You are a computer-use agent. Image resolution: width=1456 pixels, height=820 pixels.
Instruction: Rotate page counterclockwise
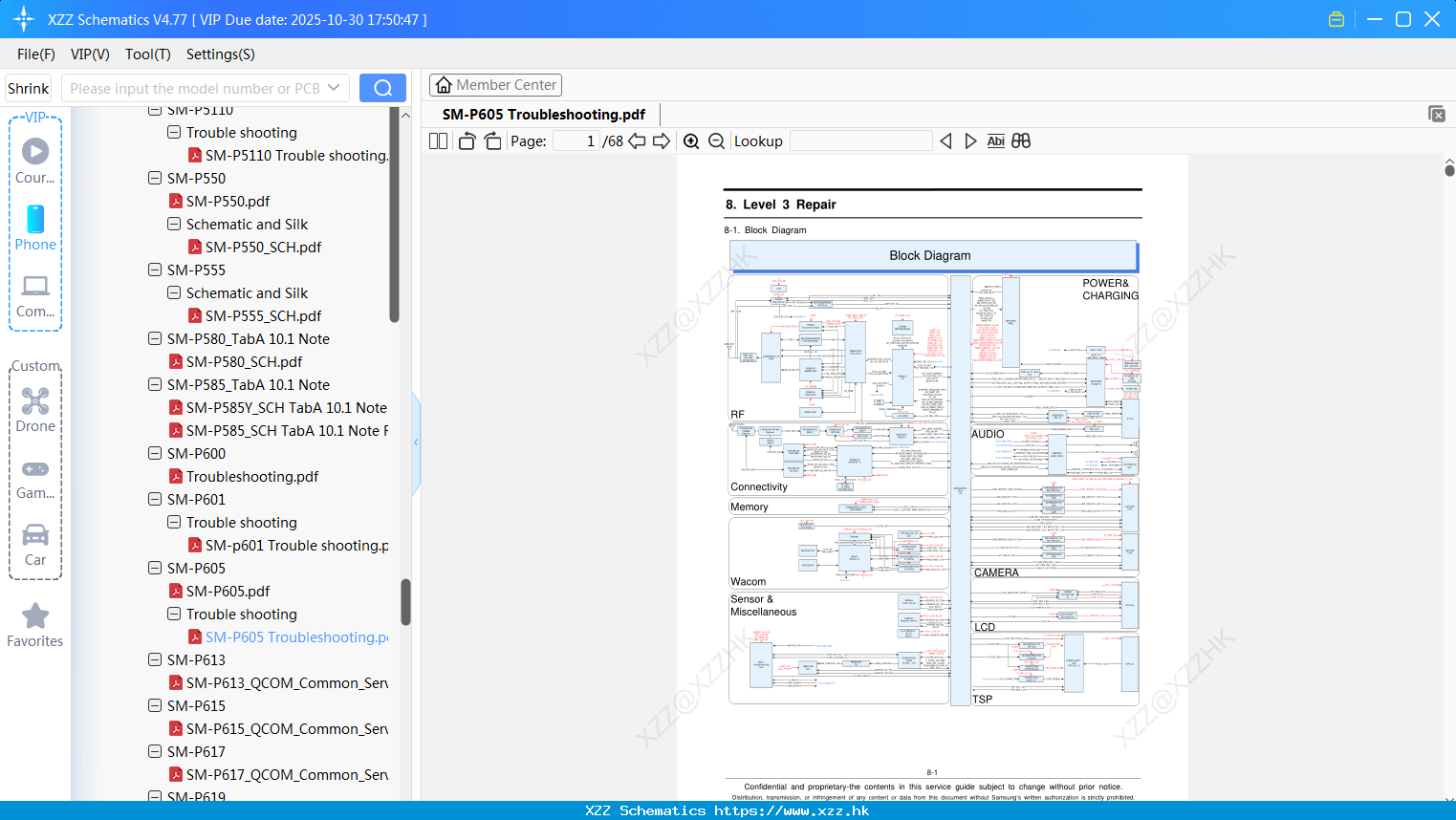[x=467, y=140]
